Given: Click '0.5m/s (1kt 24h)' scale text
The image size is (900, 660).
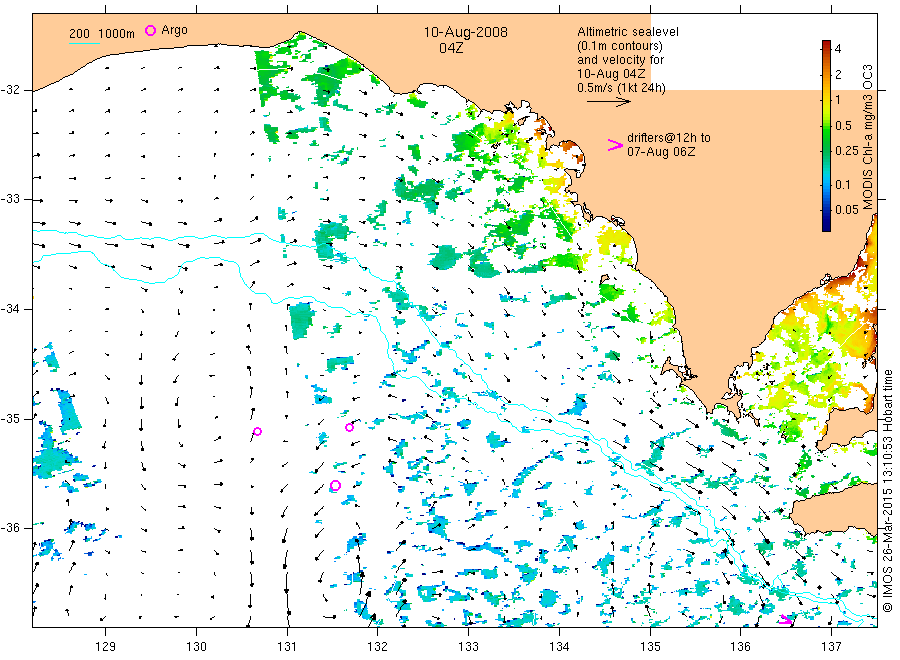Looking at the screenshot, I should [x=622, y=88].
